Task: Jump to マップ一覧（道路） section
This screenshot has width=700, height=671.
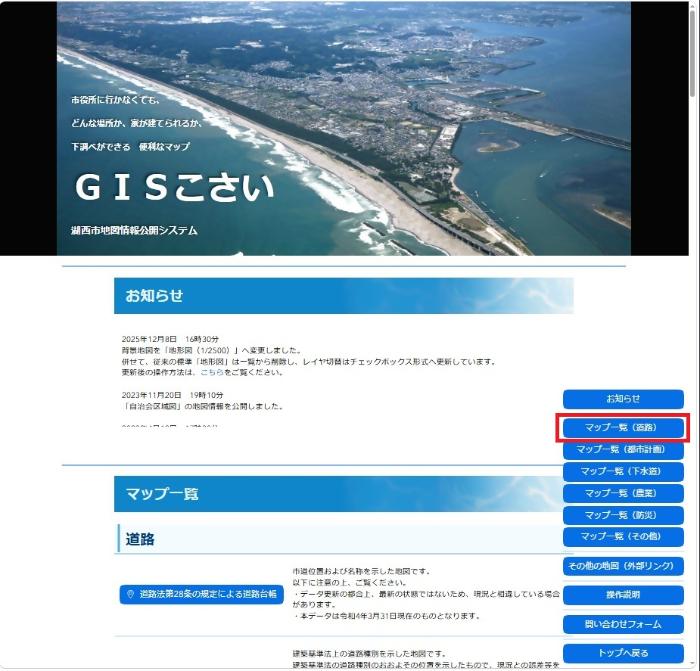Action: pos(623,428)
